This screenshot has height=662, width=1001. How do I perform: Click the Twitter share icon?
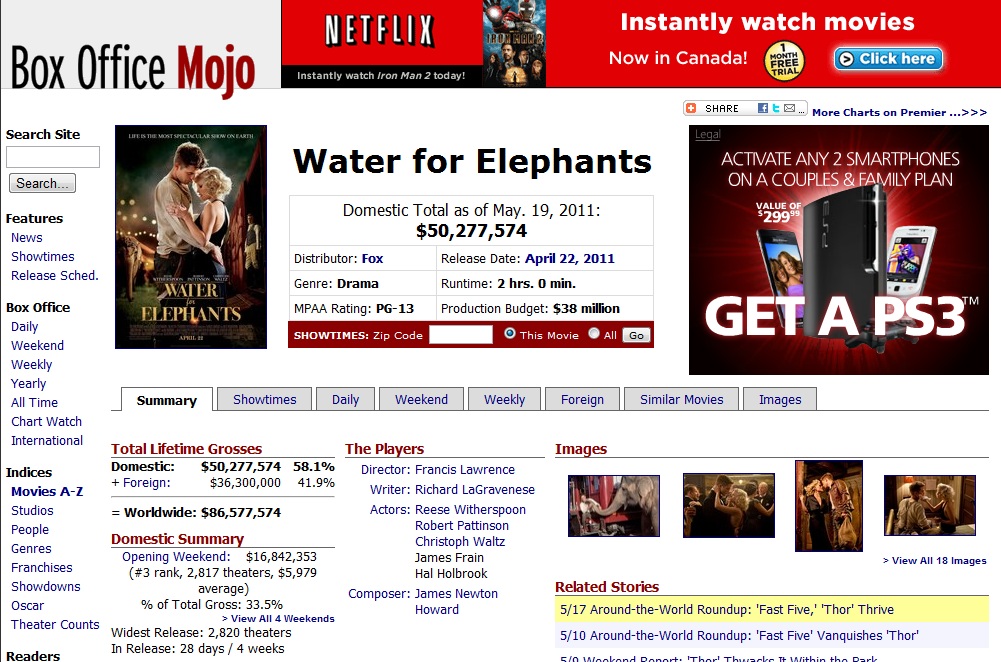pyautogui.click(x=776, y=108)
